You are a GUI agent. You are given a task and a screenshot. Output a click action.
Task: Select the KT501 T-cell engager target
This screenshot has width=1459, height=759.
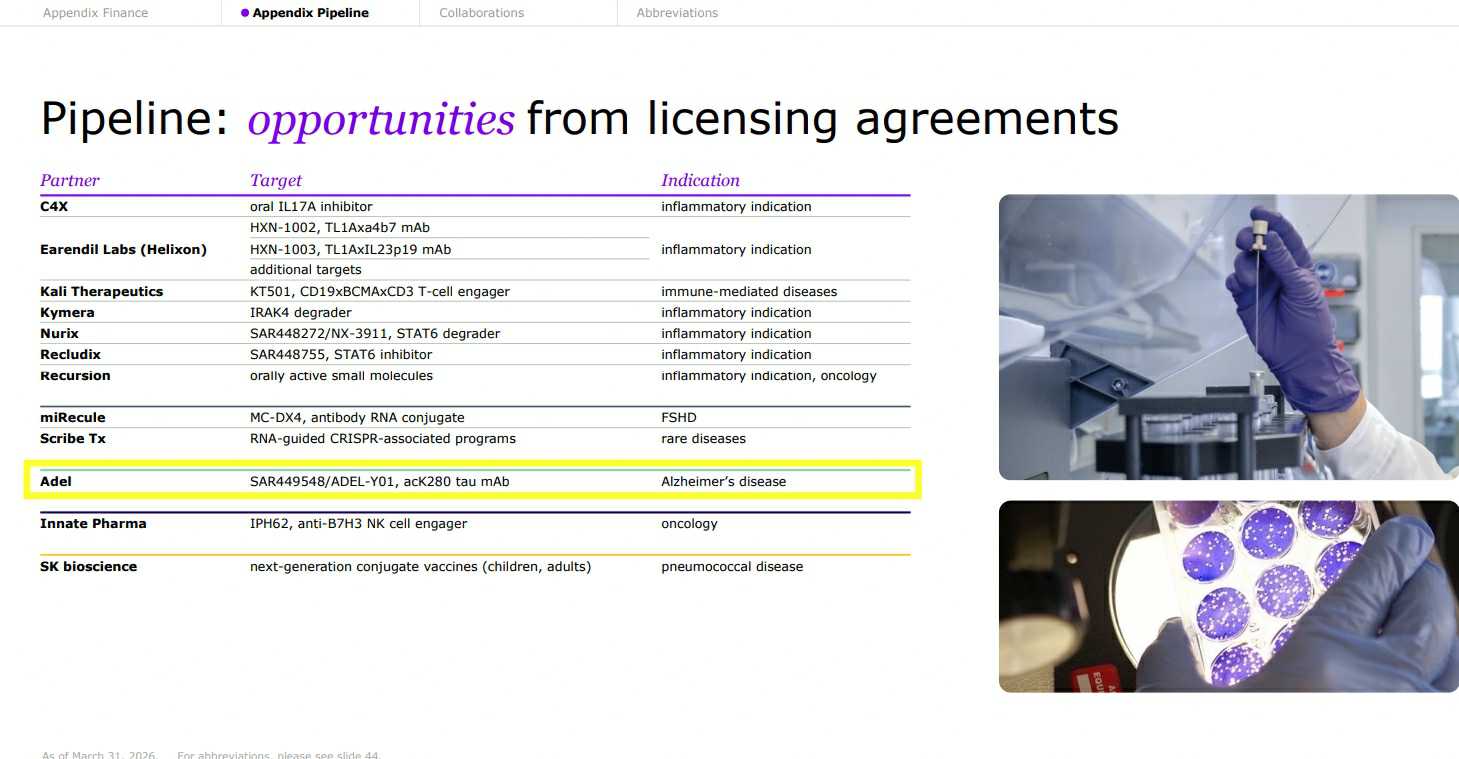click(380, 291)
